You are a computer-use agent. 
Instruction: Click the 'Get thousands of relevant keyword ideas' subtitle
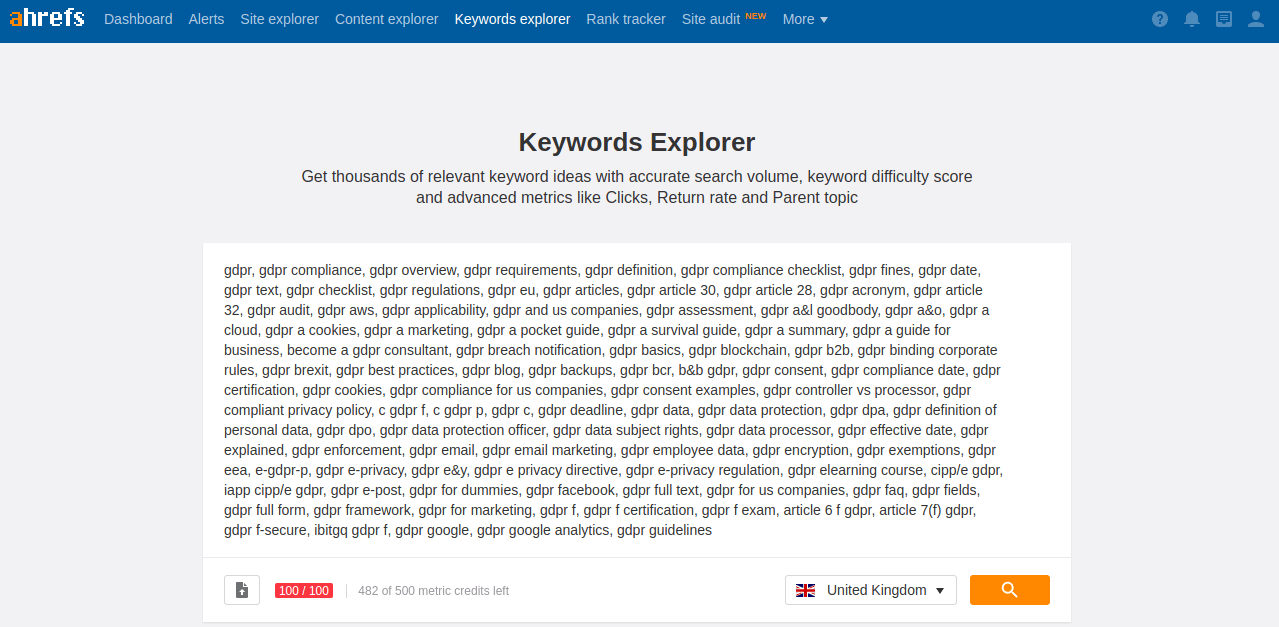point(637,187)
